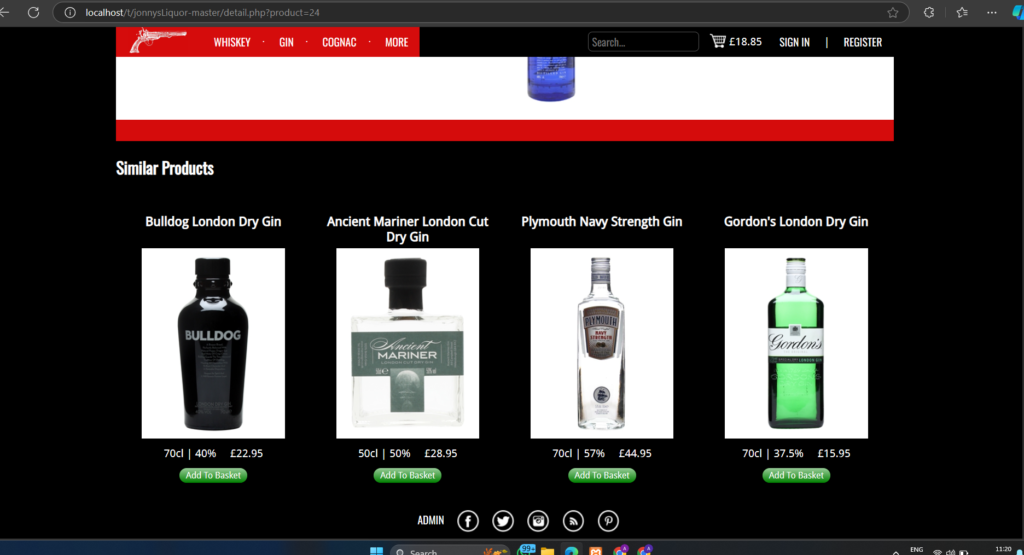Select the 50cl | 50% text
The height and width of the screenshot is (555, 1024).
[x=384, y=453]
